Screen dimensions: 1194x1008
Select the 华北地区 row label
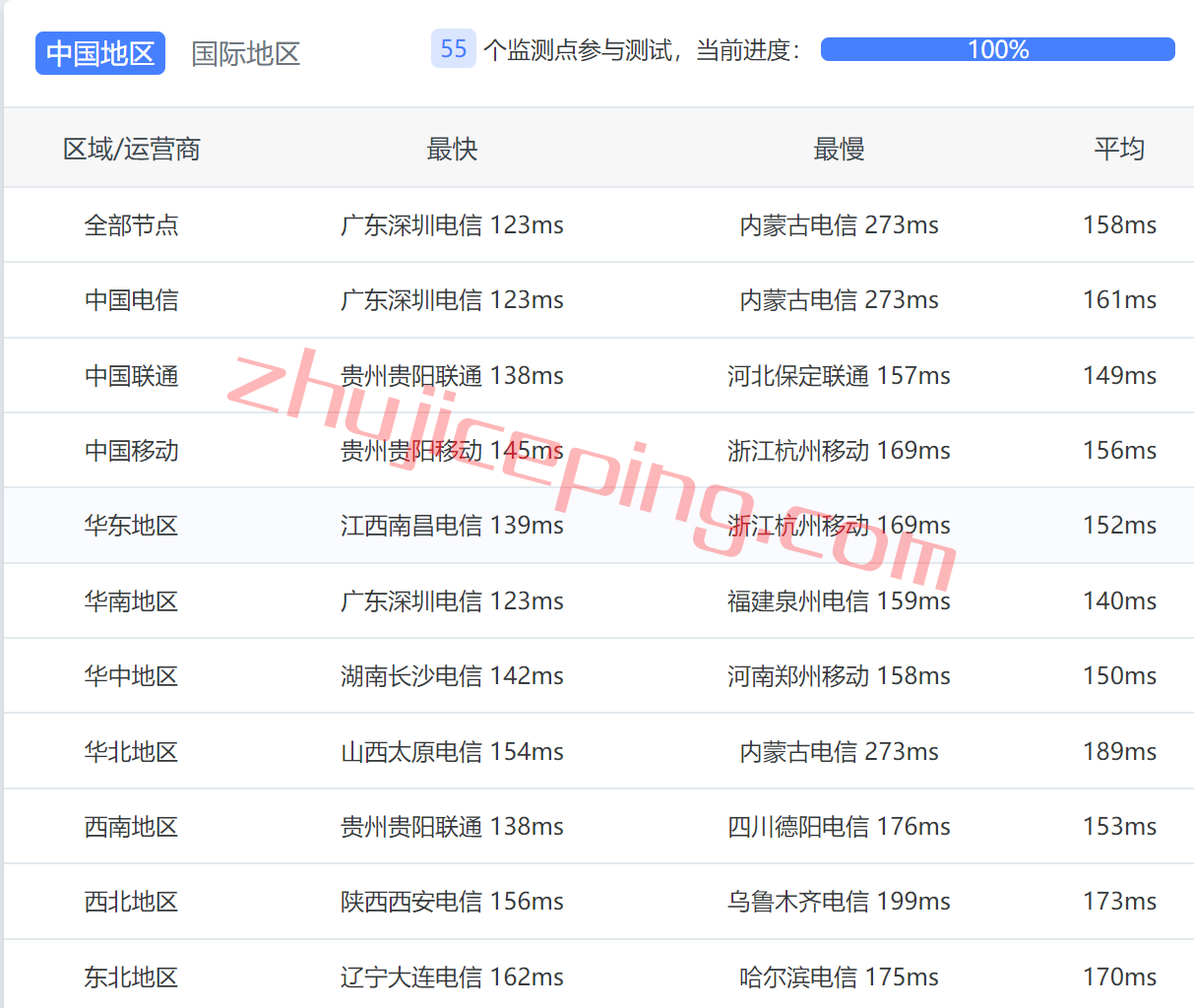132,751
